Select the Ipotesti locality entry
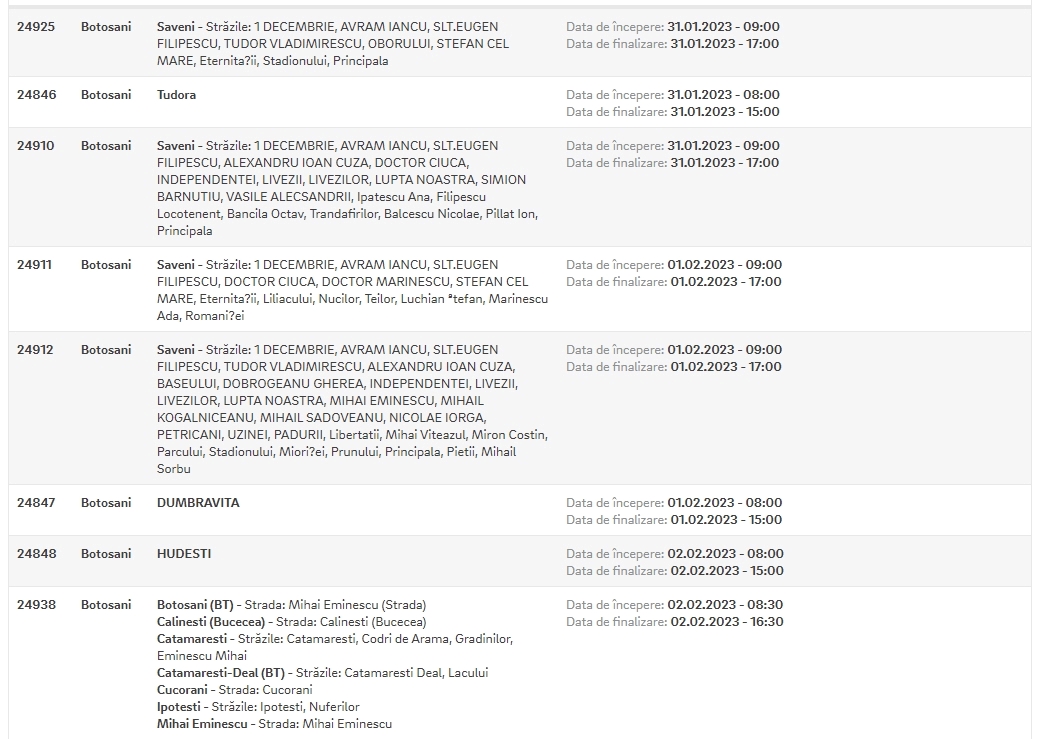Viewport: 1041px width, 739px height. pyautogui.click(x=179, y=707)
